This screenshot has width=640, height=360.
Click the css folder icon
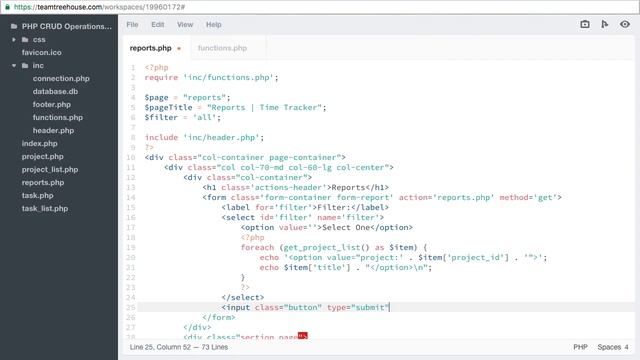pyautogui.click(x=25, y=40)
